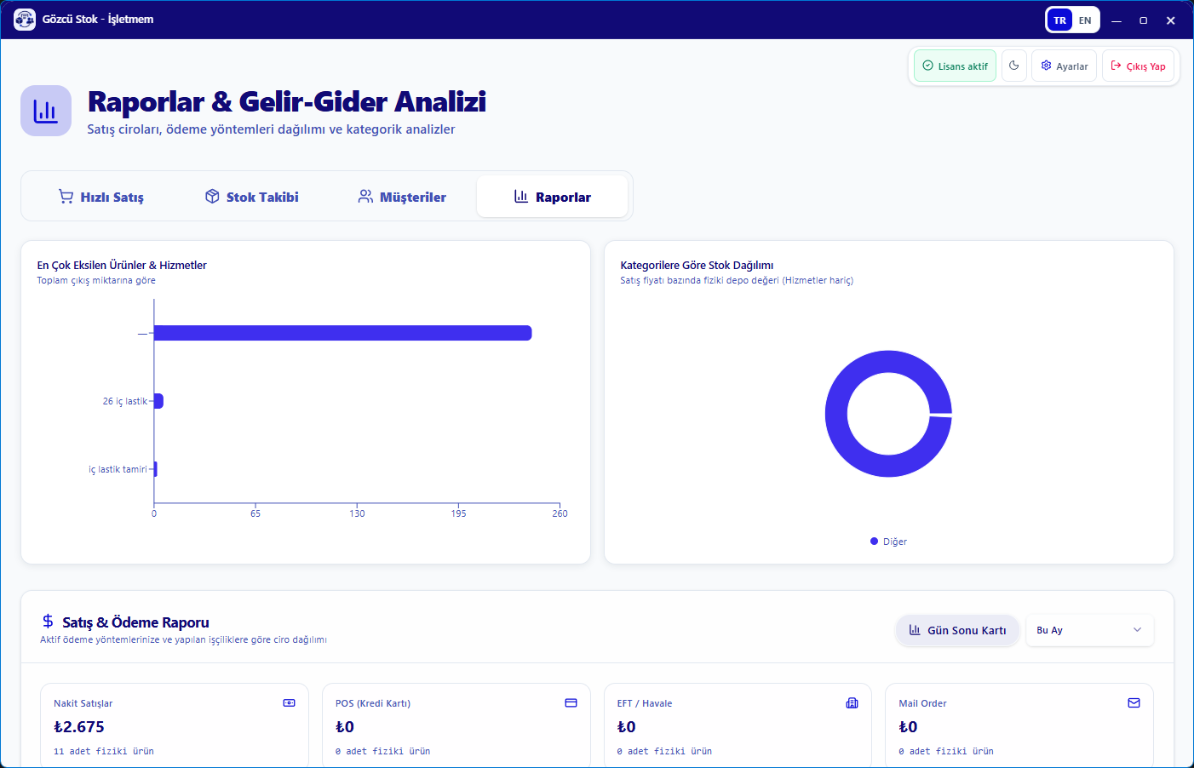Screen dimensions: 1194x768
Task: Click the bank icon on EFT / Havale card
Action: click(x=852, y=703)
